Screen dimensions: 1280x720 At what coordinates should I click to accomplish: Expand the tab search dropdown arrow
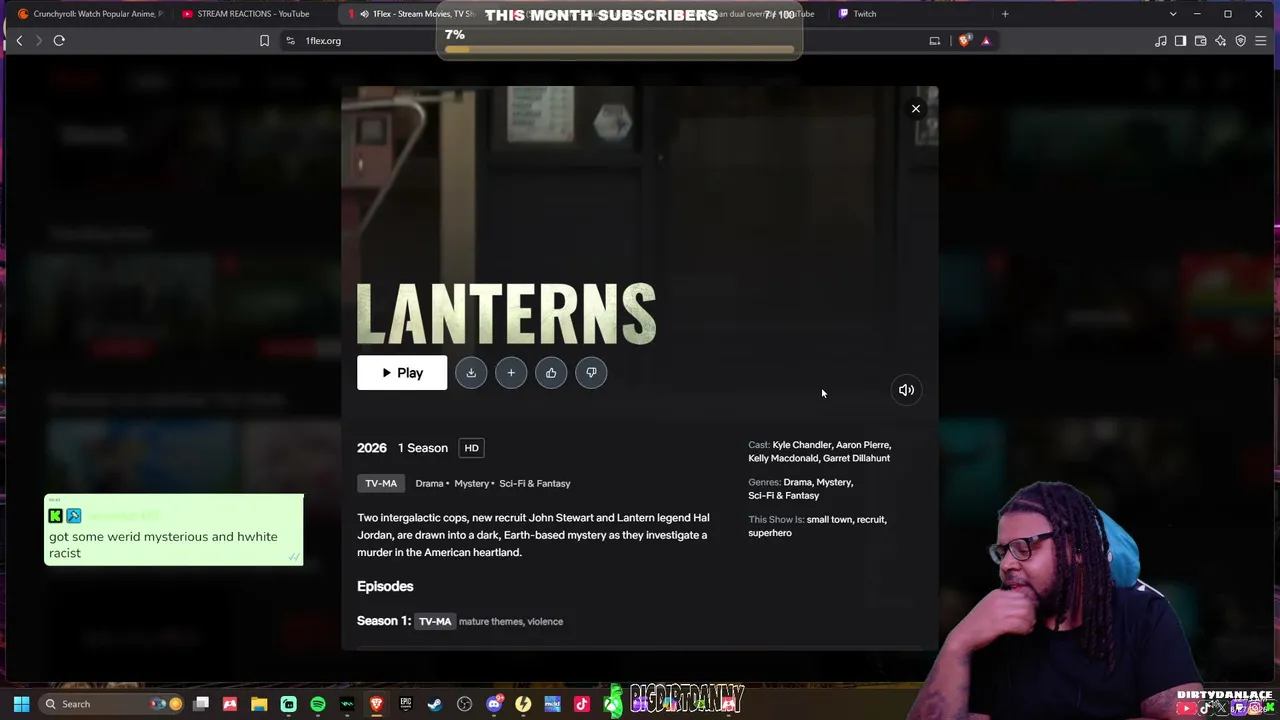point(1173,14)
